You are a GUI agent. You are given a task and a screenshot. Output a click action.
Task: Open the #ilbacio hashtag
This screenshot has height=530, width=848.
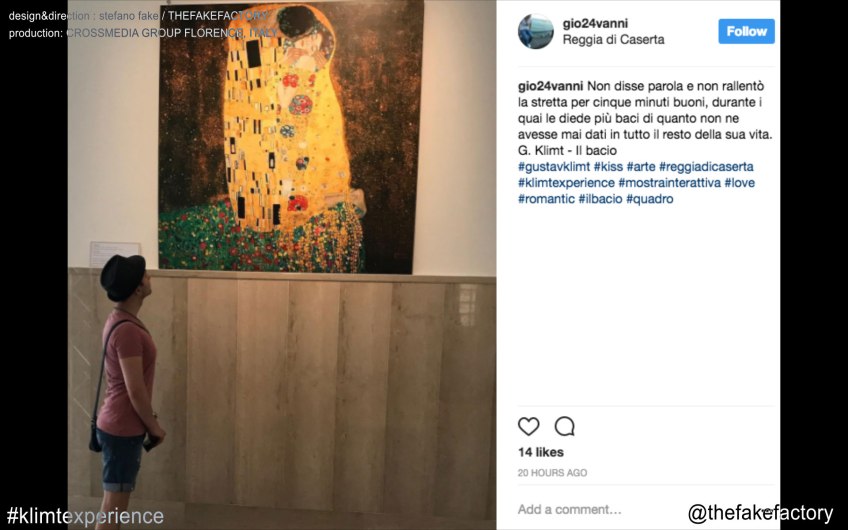tap(600, 199)
